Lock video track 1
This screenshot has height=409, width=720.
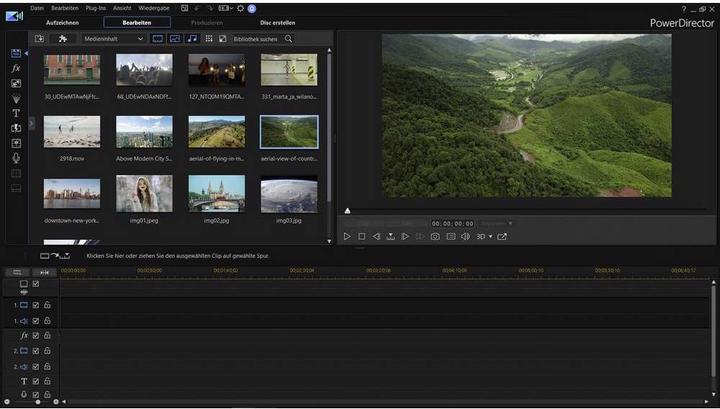(47, 305)
